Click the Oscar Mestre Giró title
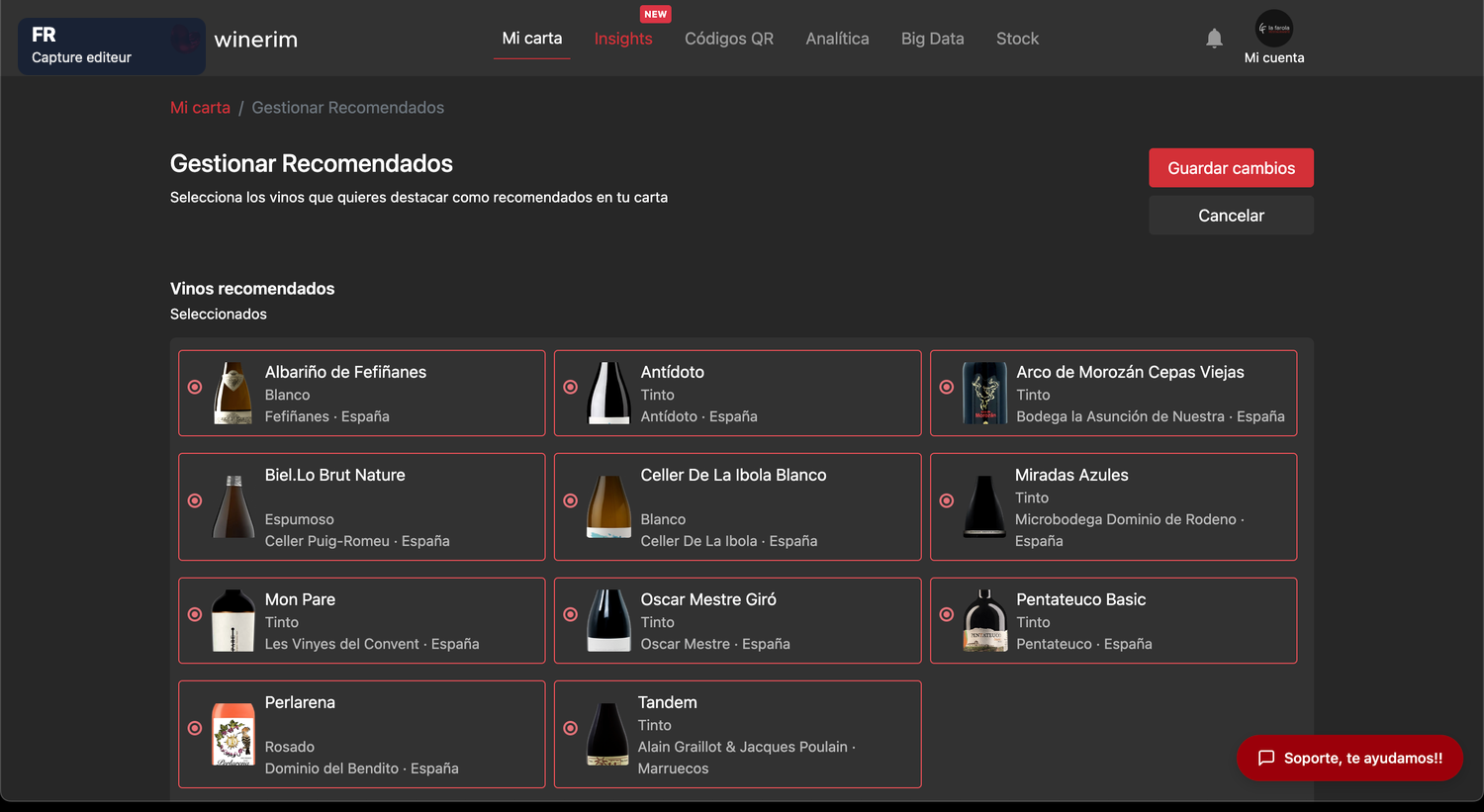 [x=708, y=599]
